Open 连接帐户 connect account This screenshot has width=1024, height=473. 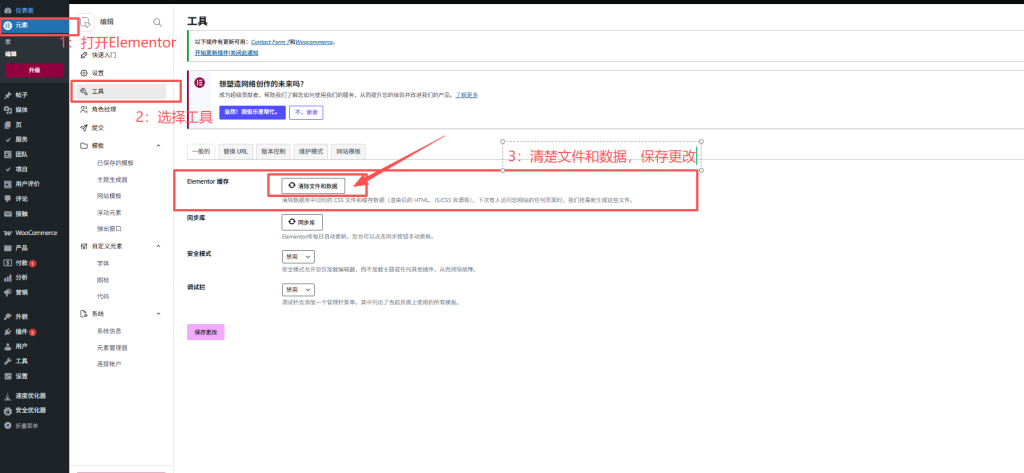point(108,364)
